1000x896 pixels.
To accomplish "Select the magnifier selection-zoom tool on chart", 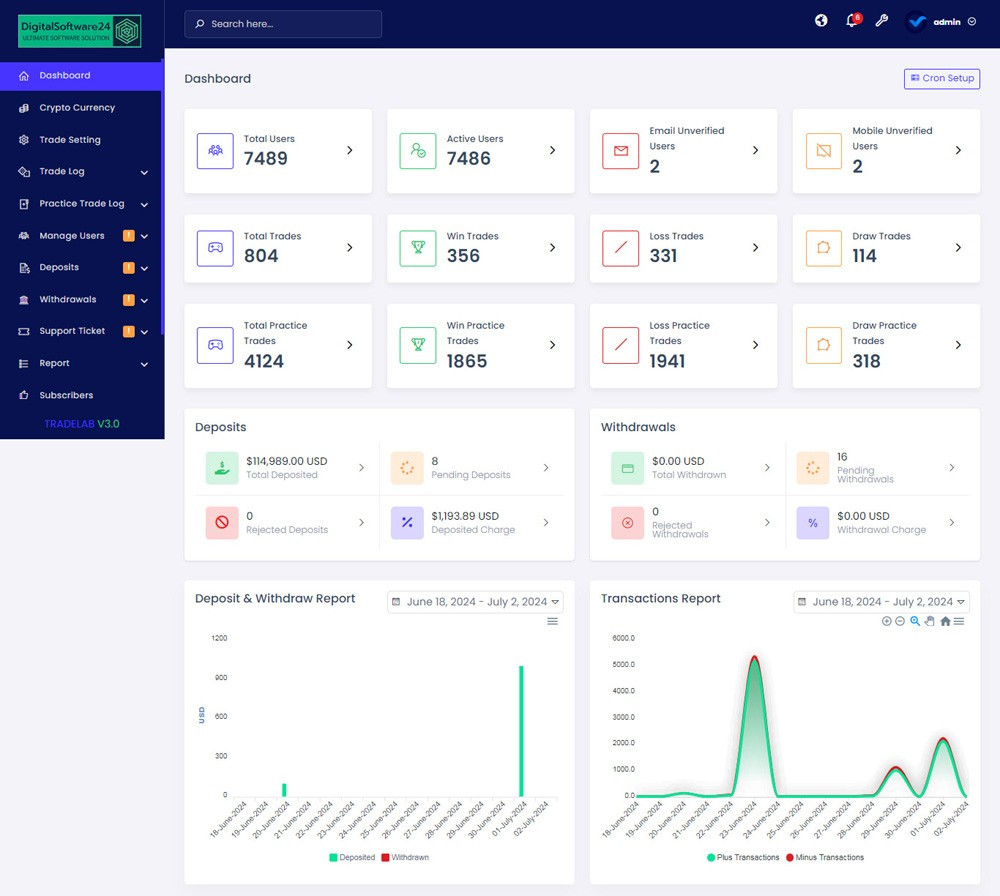I will (915, 621).
